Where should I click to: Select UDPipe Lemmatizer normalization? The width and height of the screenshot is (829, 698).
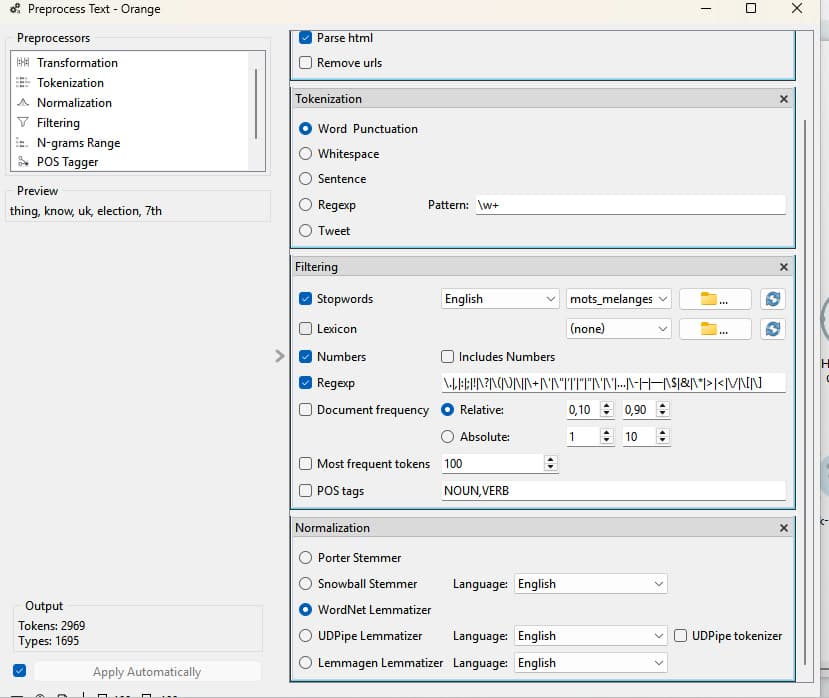pos(305,636)
